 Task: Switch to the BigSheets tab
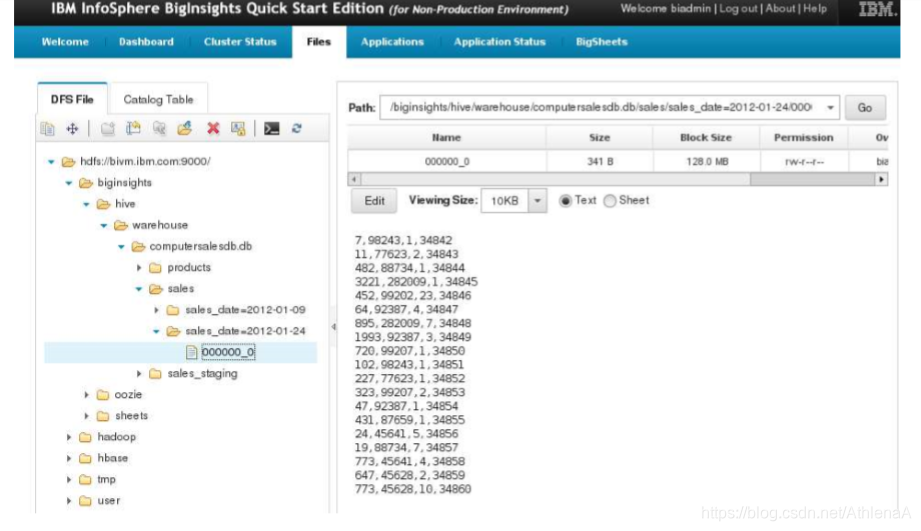pos(601,42)
